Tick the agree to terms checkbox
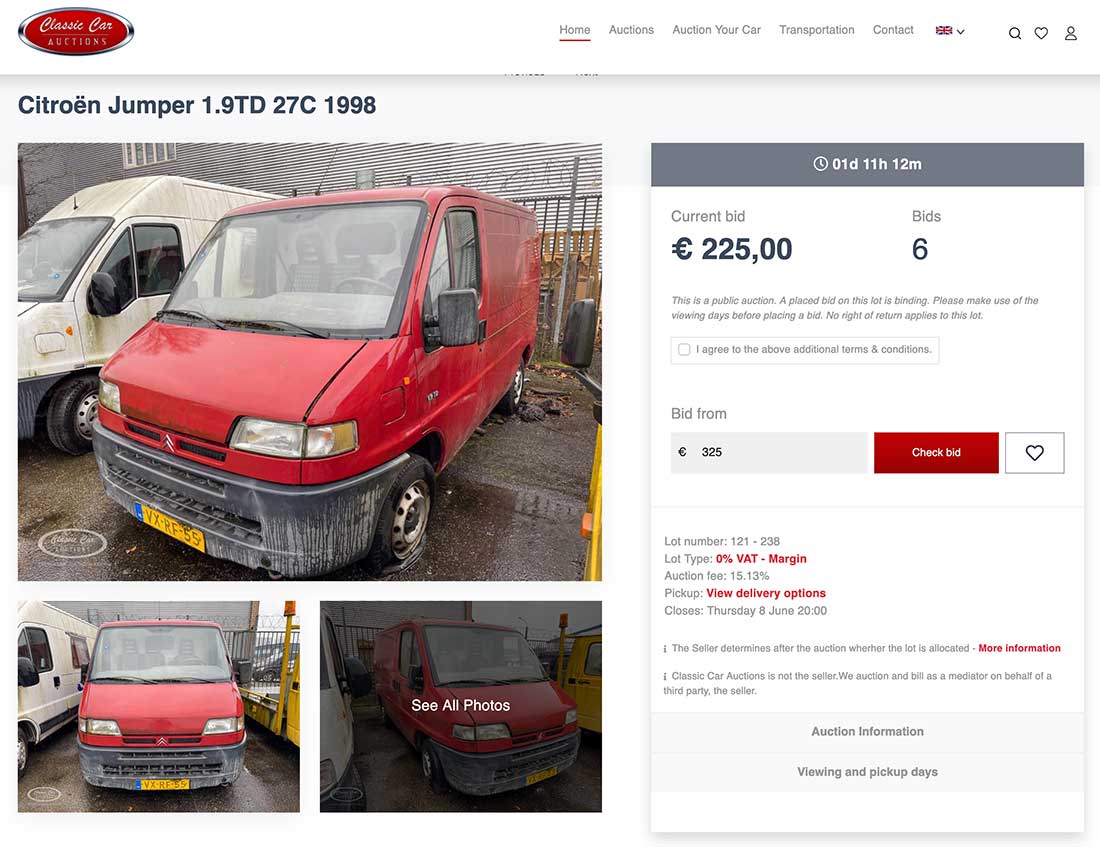 [x=684, y=349]
